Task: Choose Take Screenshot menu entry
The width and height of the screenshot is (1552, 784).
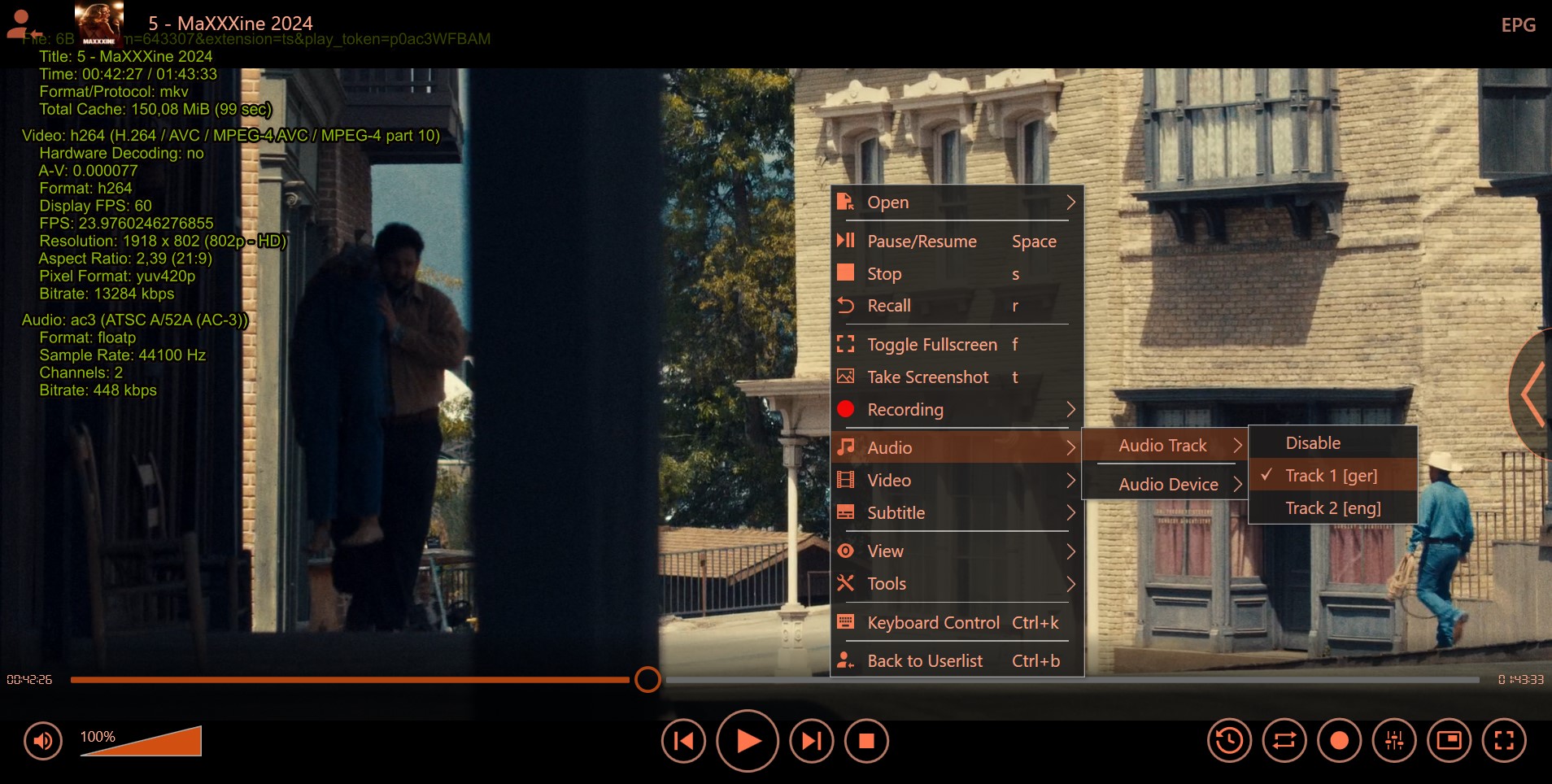Action: pos(957,377)
